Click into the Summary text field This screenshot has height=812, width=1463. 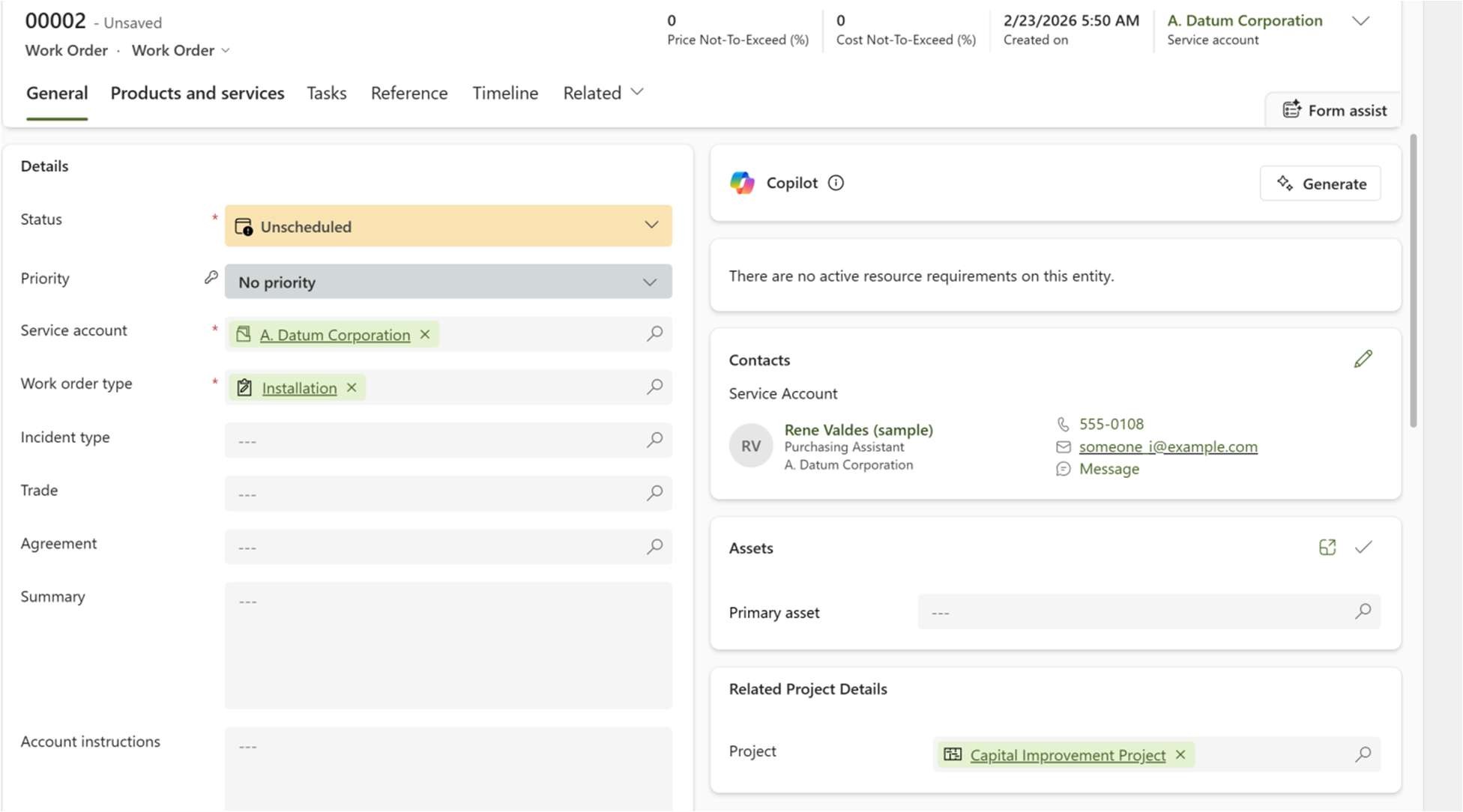tap(448, 645)
